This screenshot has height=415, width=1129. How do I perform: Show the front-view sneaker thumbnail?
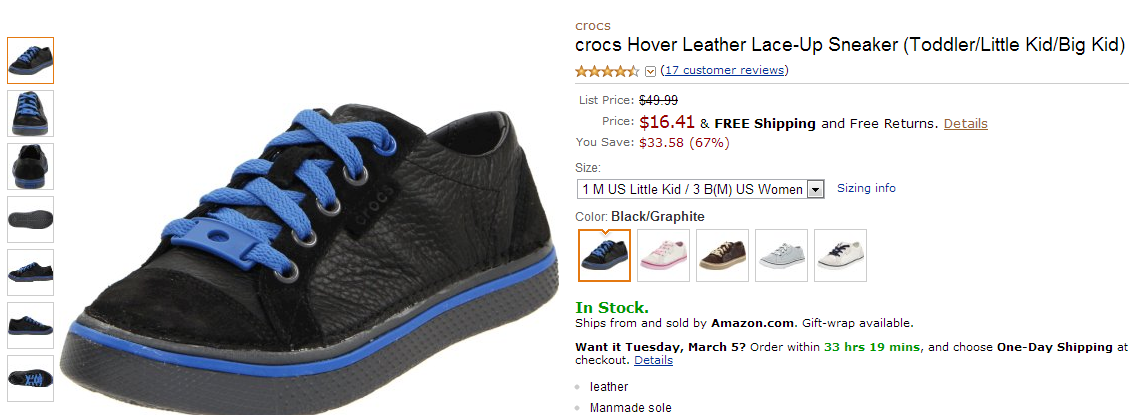(x=30, y=113)
